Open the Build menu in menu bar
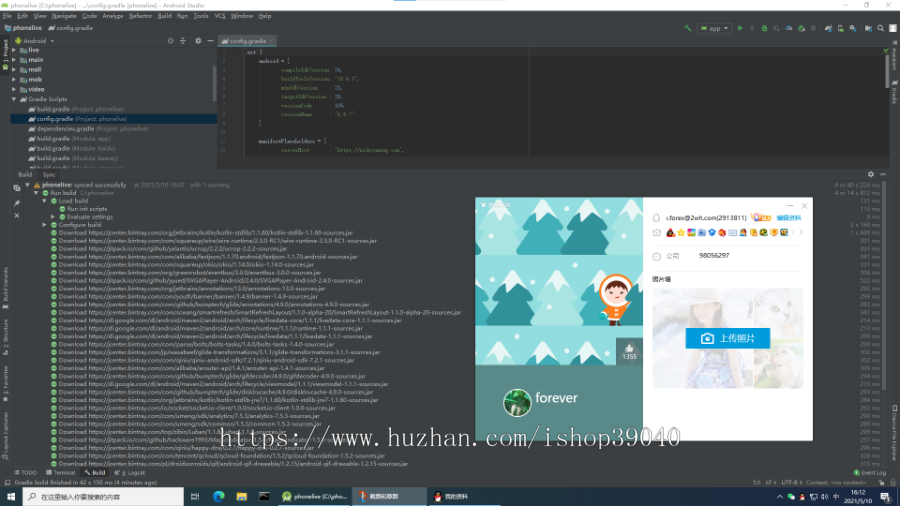The width and height of the screenshot is (900, 506). (x=164, y=16)
